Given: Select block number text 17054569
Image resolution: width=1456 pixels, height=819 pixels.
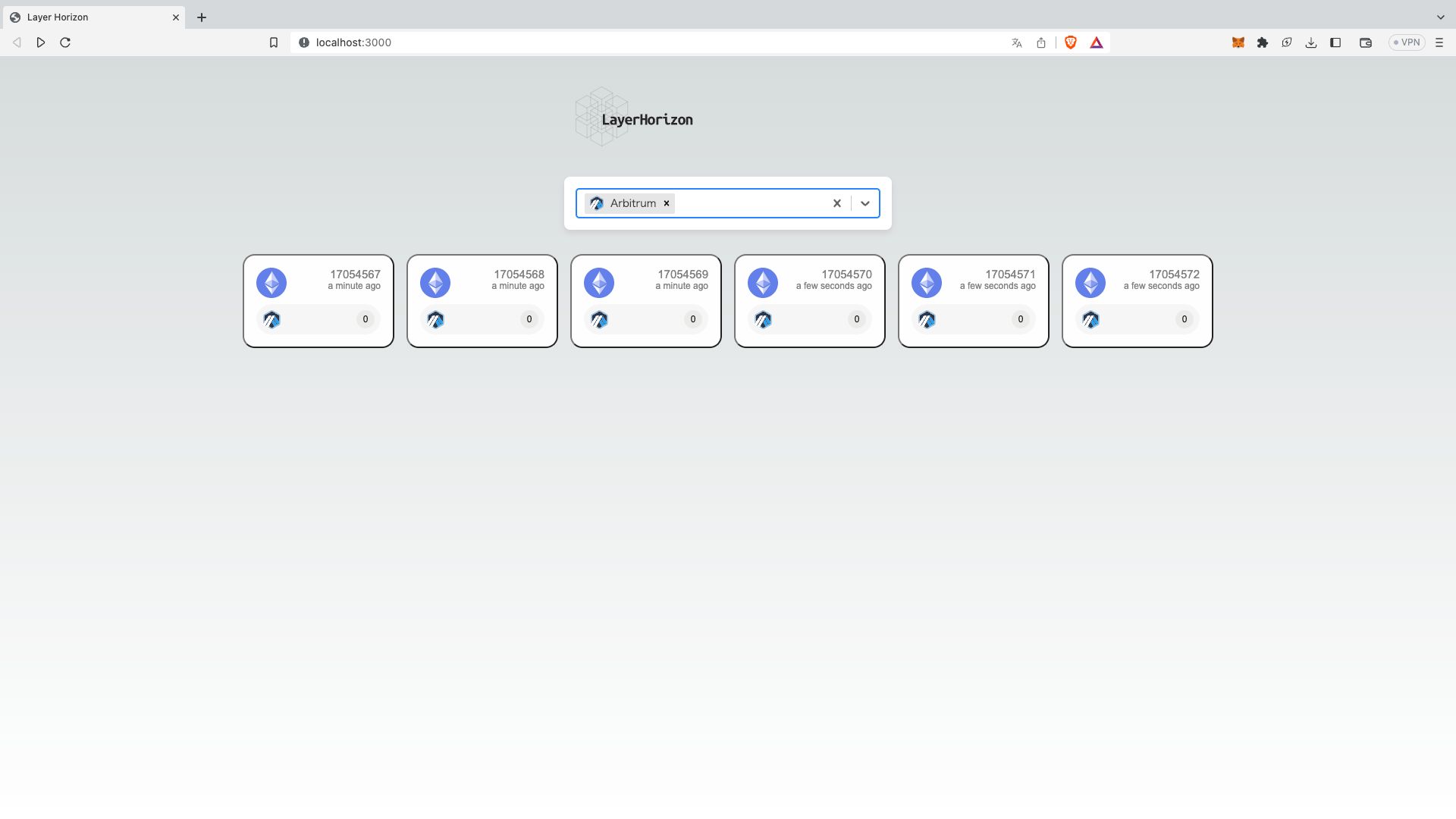Looking at the screenshot, I should 682,275.
